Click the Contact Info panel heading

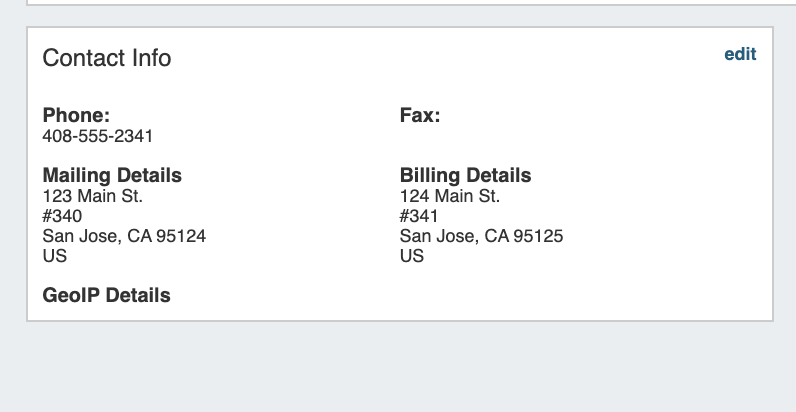click(x=107, y=58)
